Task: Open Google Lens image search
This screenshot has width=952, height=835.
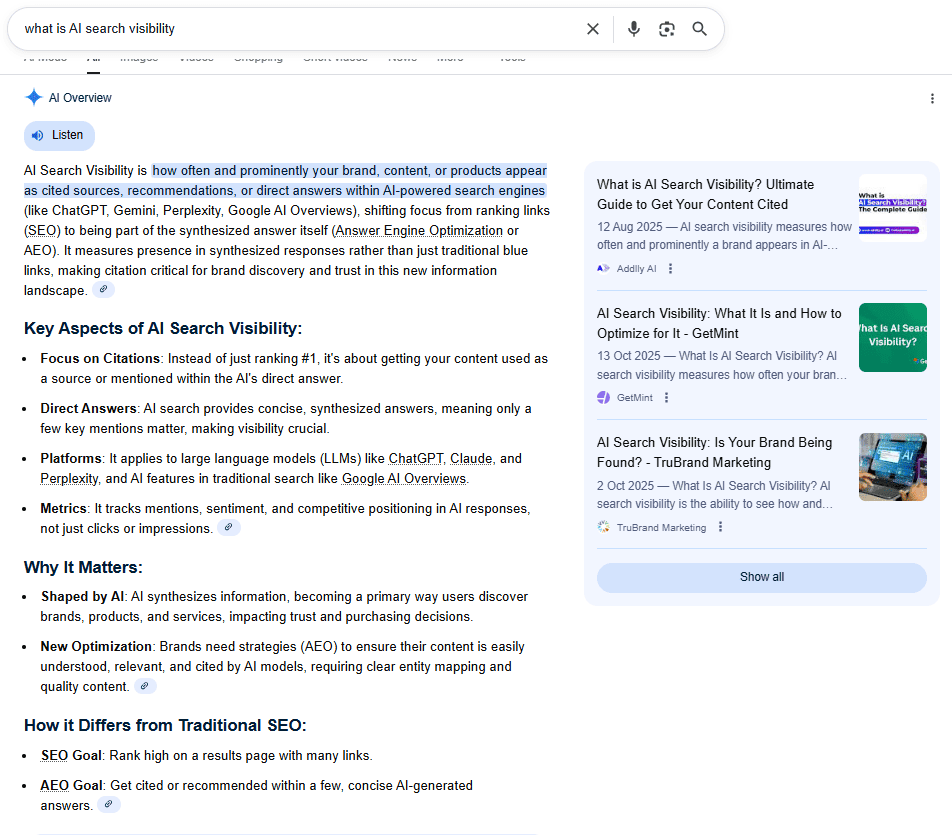Action: pyautogui.click(x=666, y=29)
